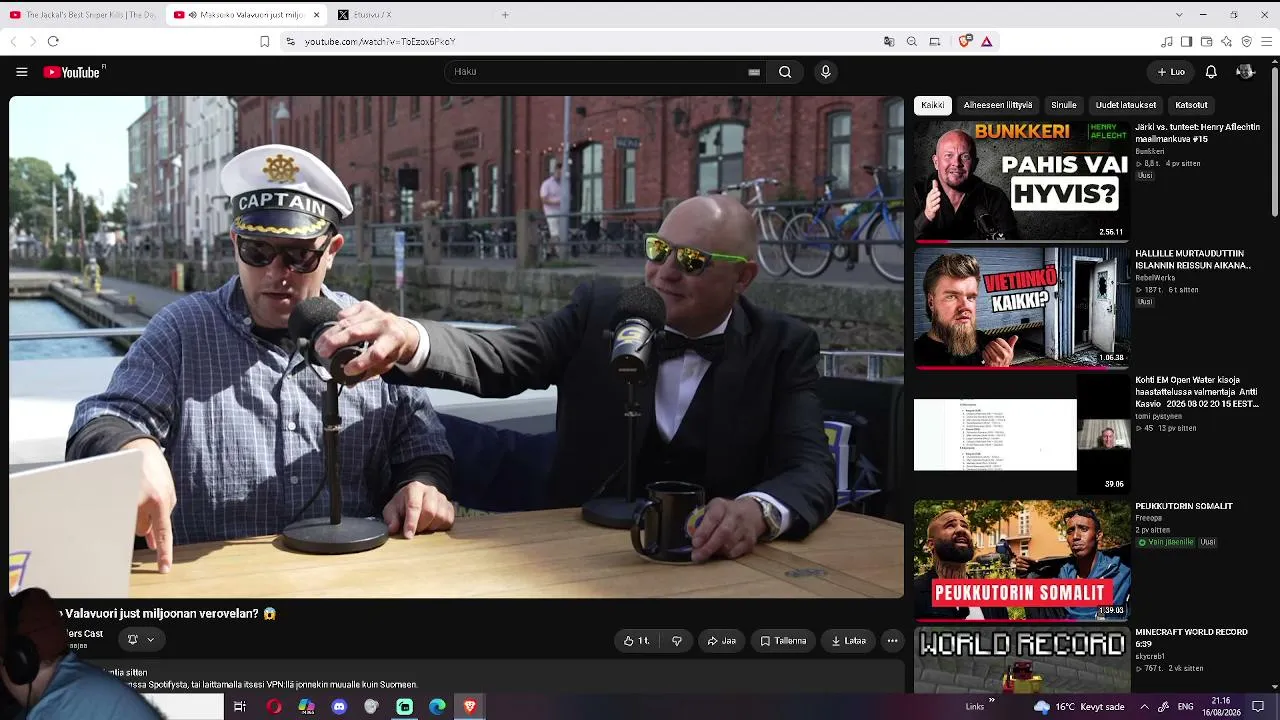Go back to previous page
The image size is (1280, 720).
pos(13,41)
